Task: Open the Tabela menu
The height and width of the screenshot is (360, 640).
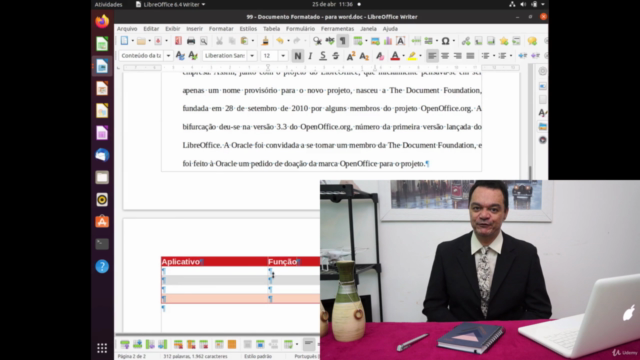Action: pyautogui.click(x=271, y=29)
